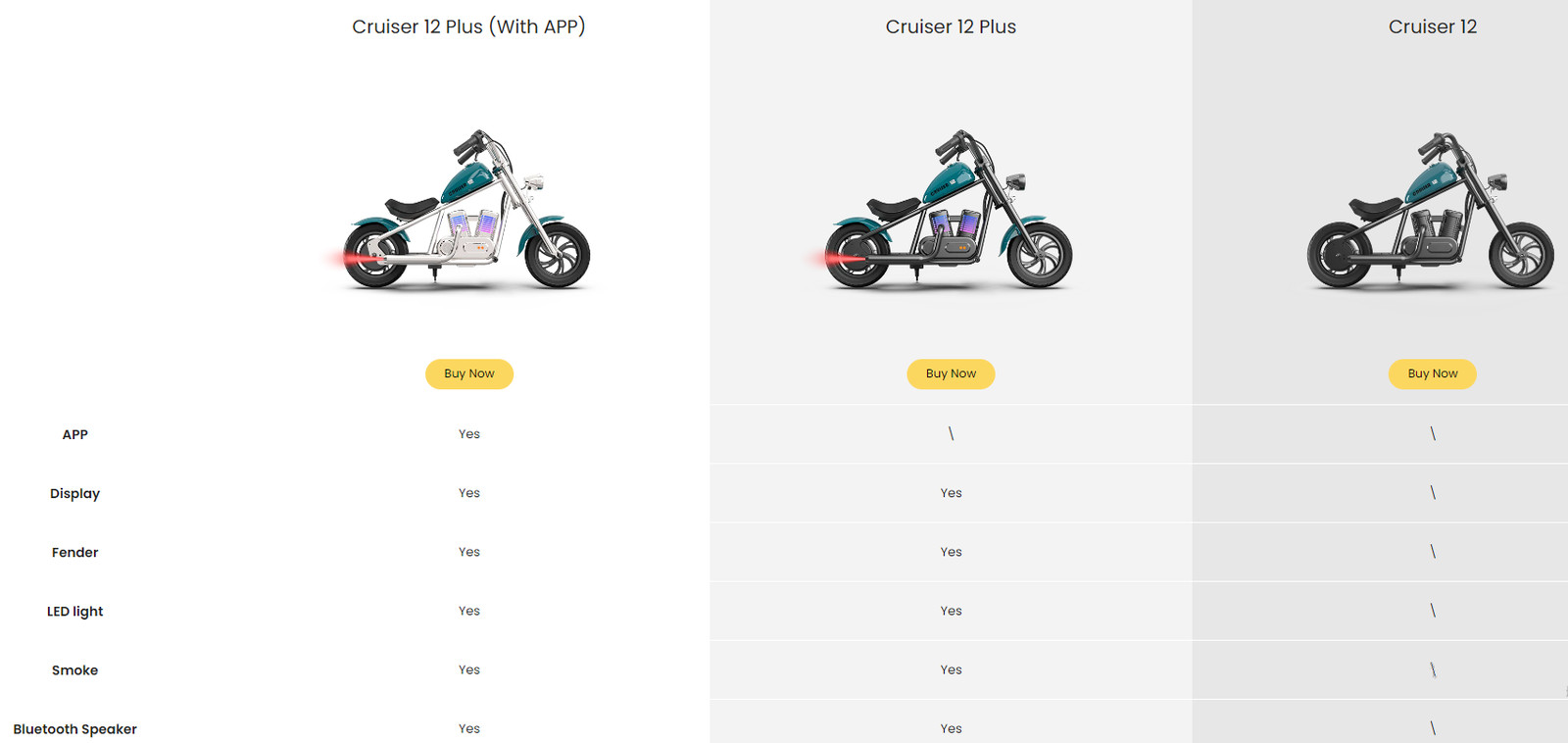The height and width of the screenshot is (743, 1568).
Task: Click "Yes" in APP row for With APP model
Action: 469,434
